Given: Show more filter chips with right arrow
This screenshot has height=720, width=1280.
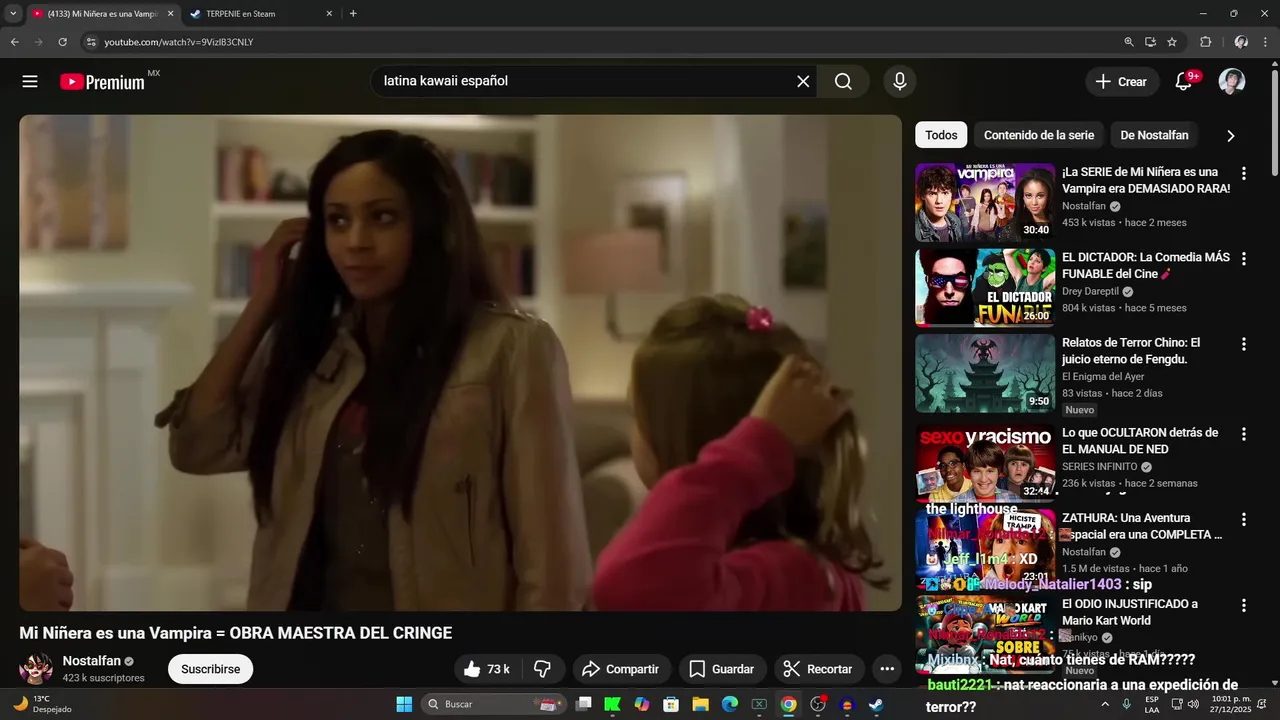Looking at the screenshot, I should [x=1230, y=135].
